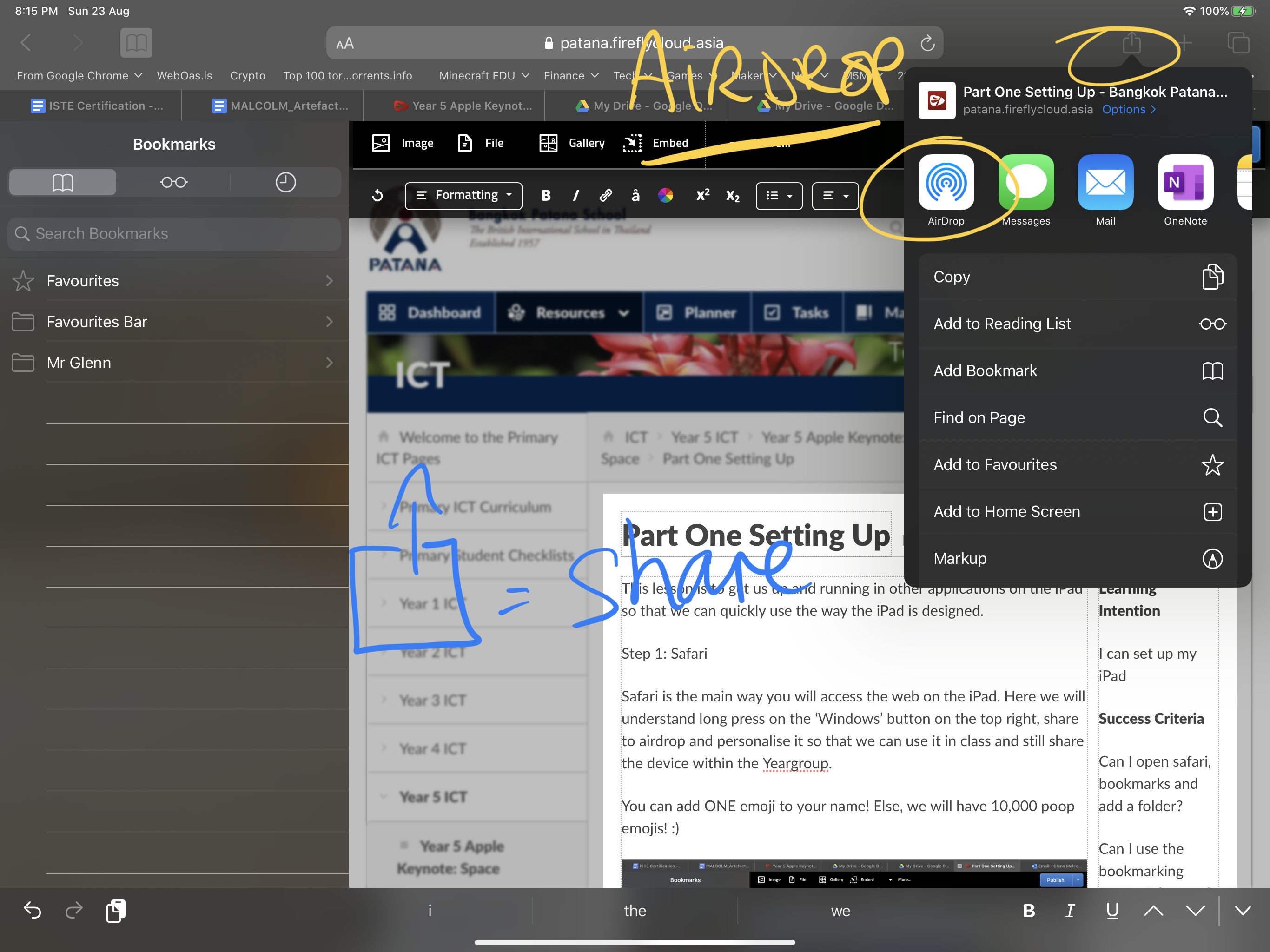Open From Google Chrome favourites dropdown
Viewport: 1270px width, 952px height.
coord(79,75)
